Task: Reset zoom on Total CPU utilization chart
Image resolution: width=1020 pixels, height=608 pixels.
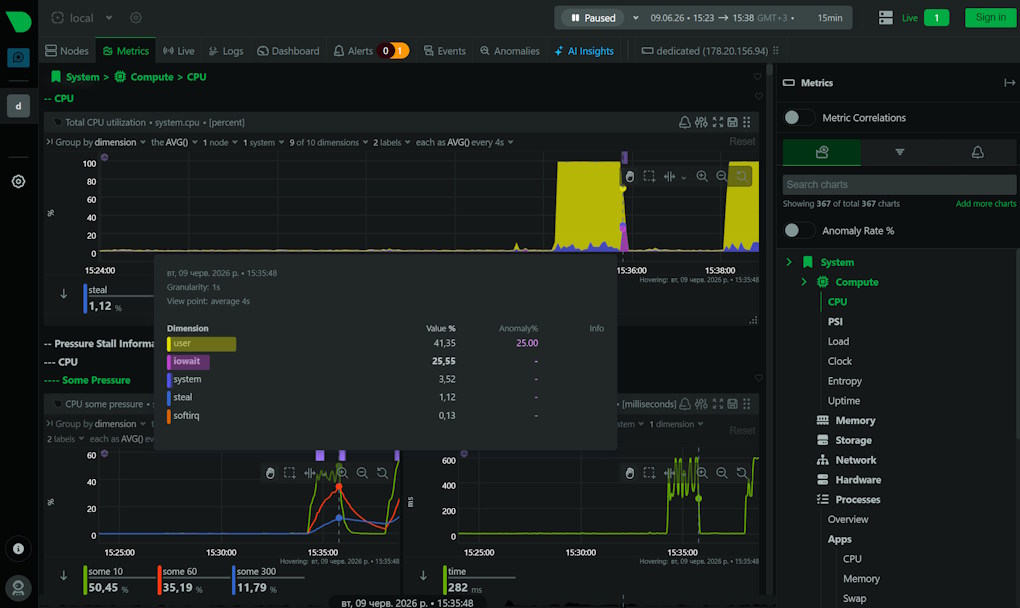Action: [742, 176]
